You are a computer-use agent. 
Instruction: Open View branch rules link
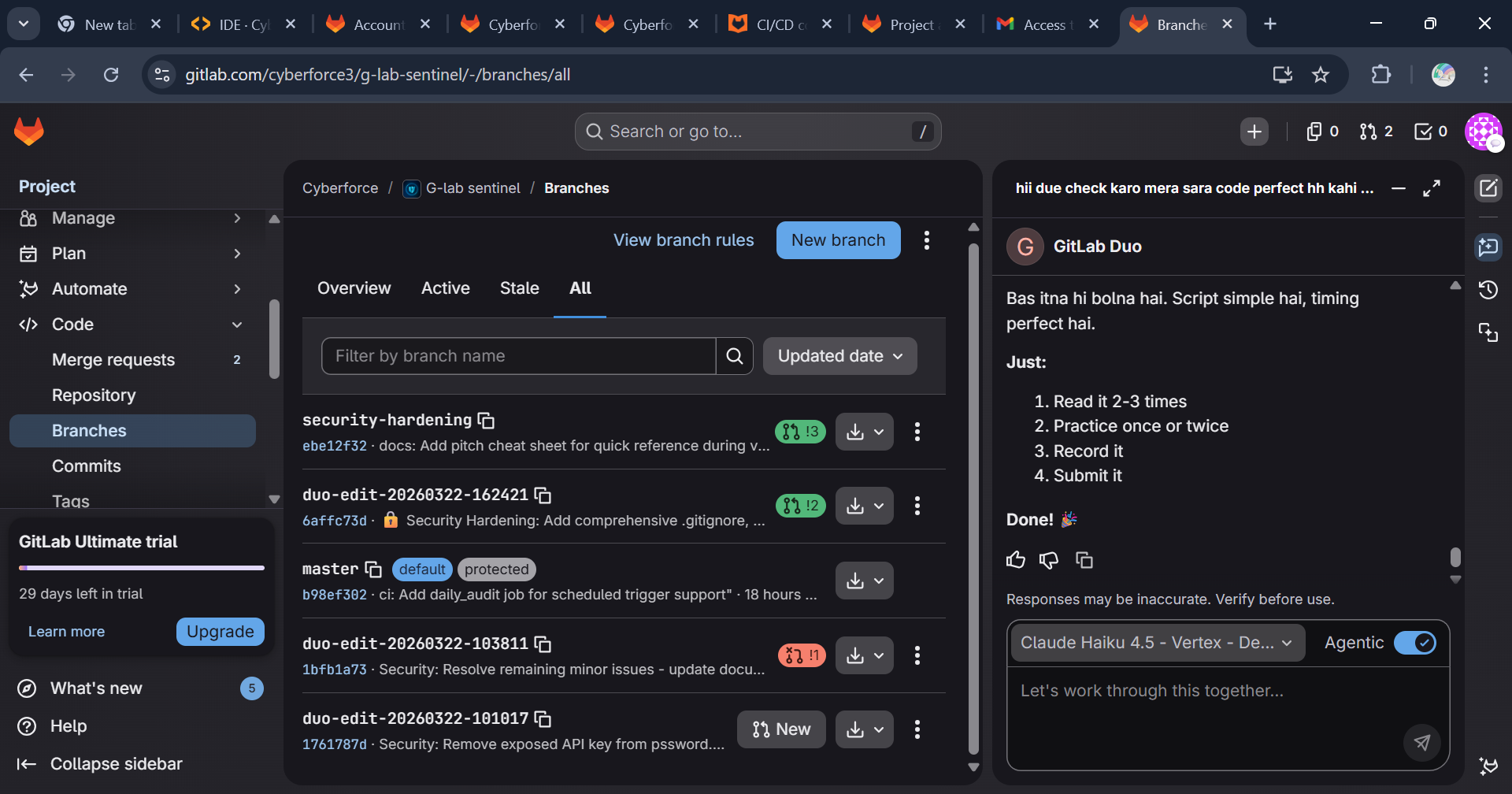[x=684, y=240]
